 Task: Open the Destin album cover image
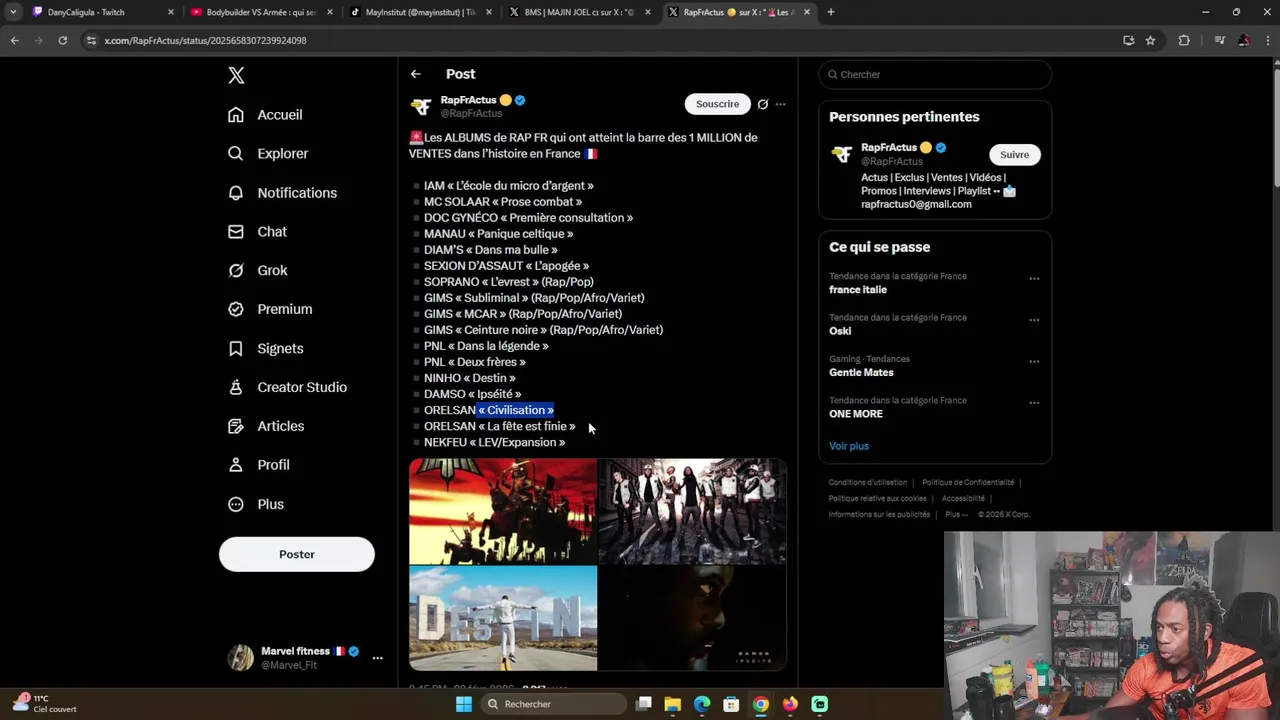(x=503, y=618)
